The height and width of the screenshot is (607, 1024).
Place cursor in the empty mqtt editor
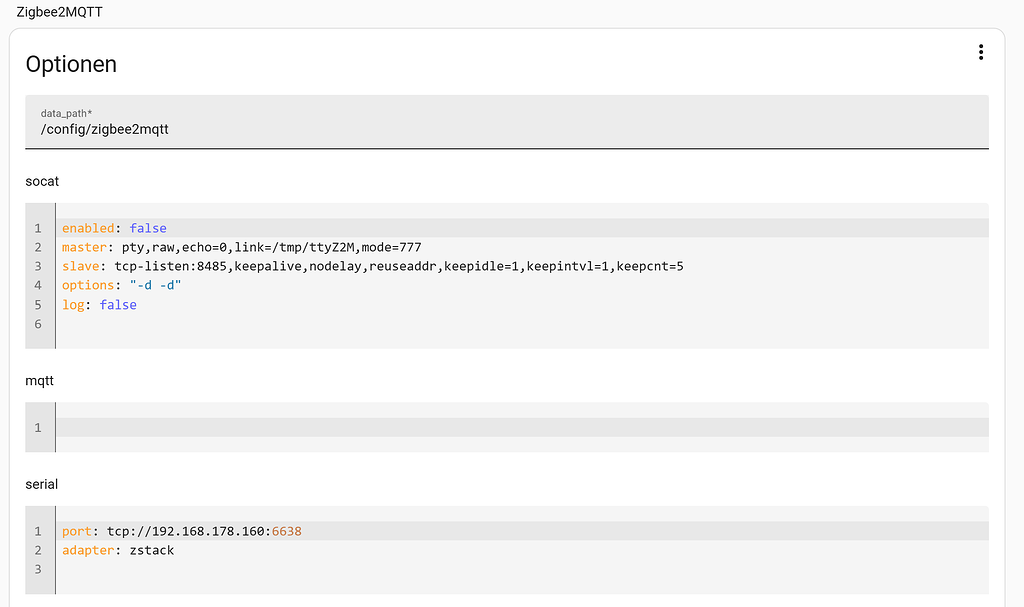click(x=300, y=427)
